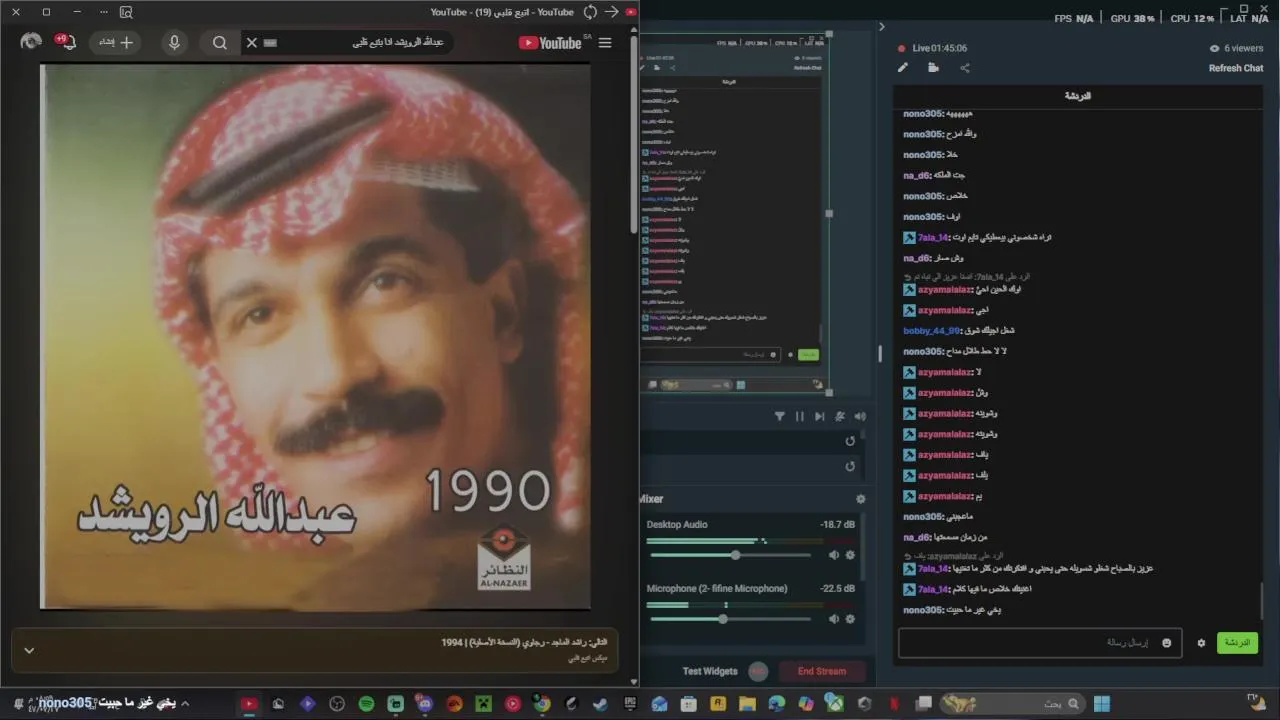Toggle event sound speaker icon
The width and height of the screenshot is (1280, 720).
click(860, 416)
